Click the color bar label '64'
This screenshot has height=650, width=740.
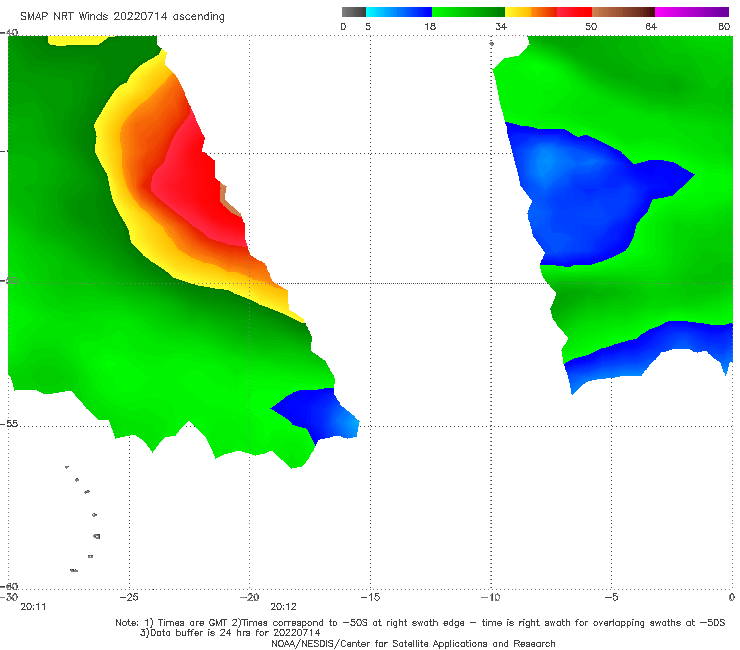pyautogui.click(x=651, y=27)
